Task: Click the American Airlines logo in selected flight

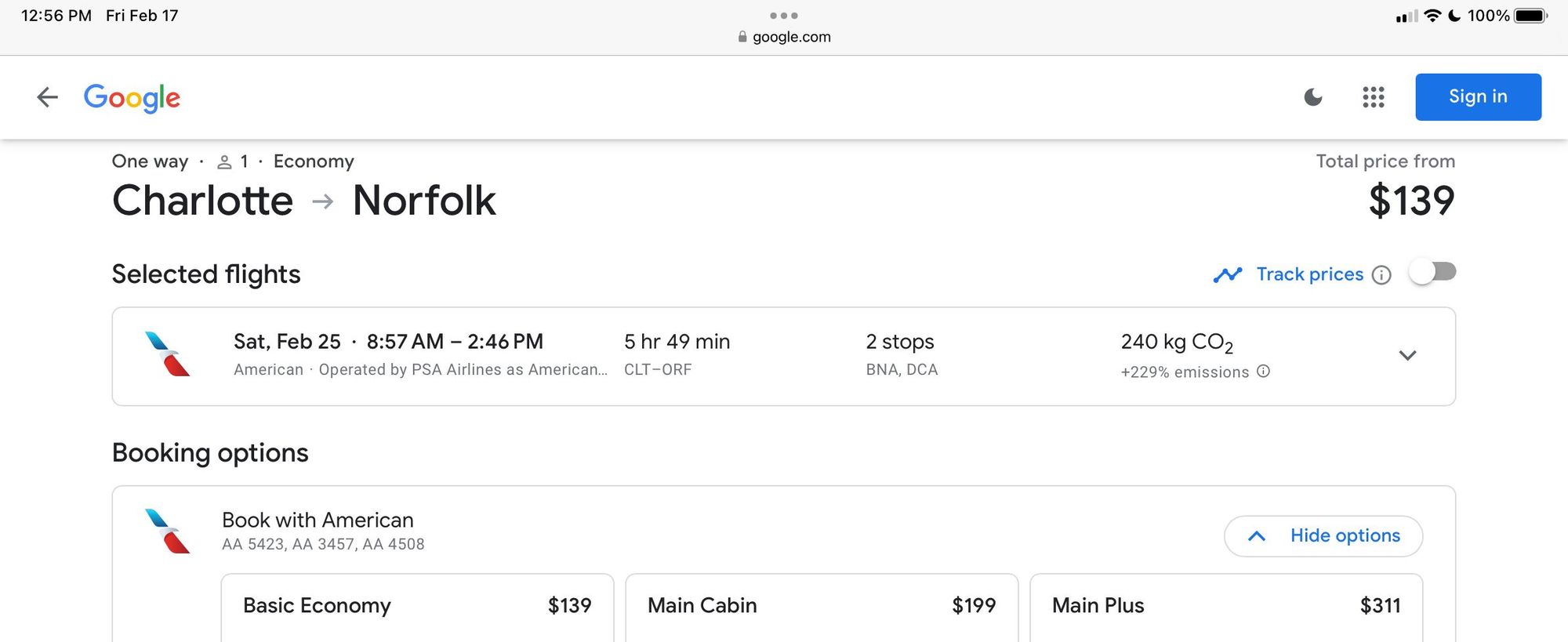Action: pos(168,354)
